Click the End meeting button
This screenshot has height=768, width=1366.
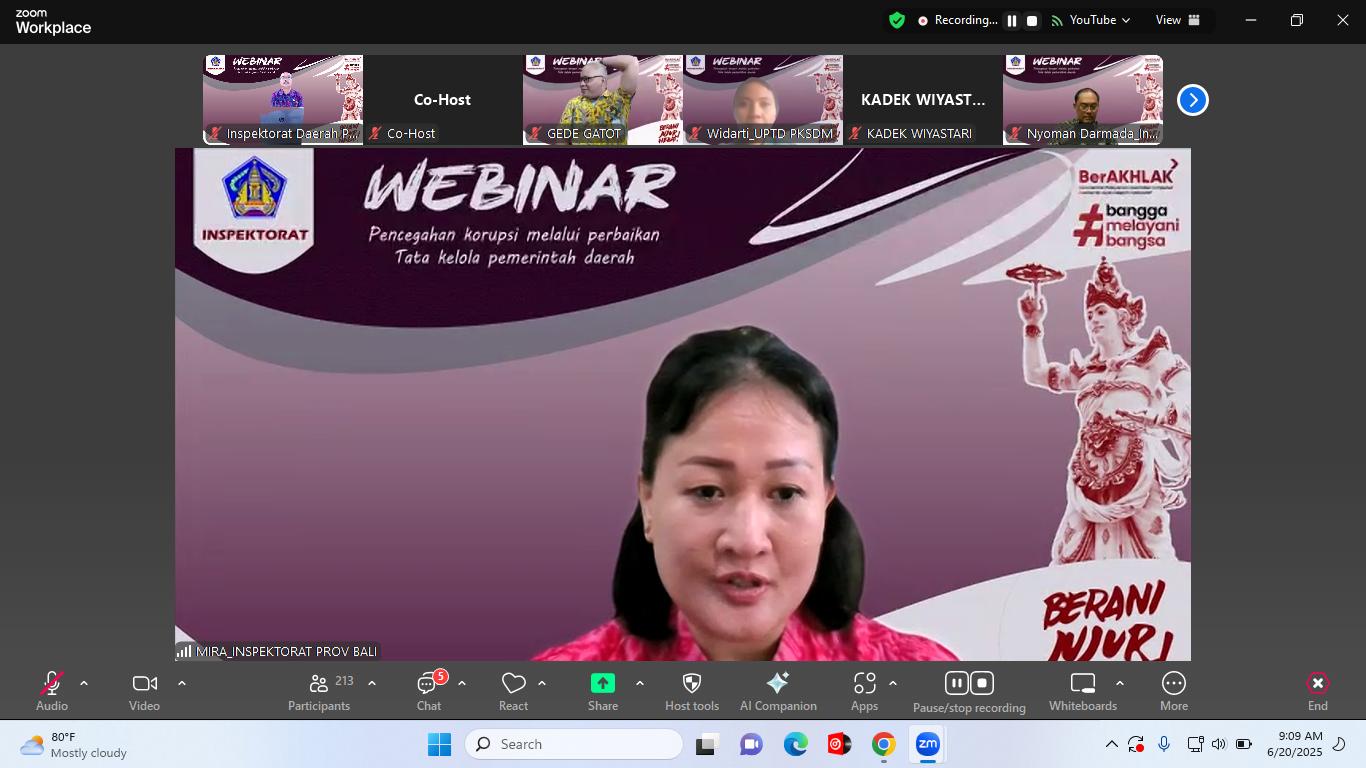[1317, 691]
